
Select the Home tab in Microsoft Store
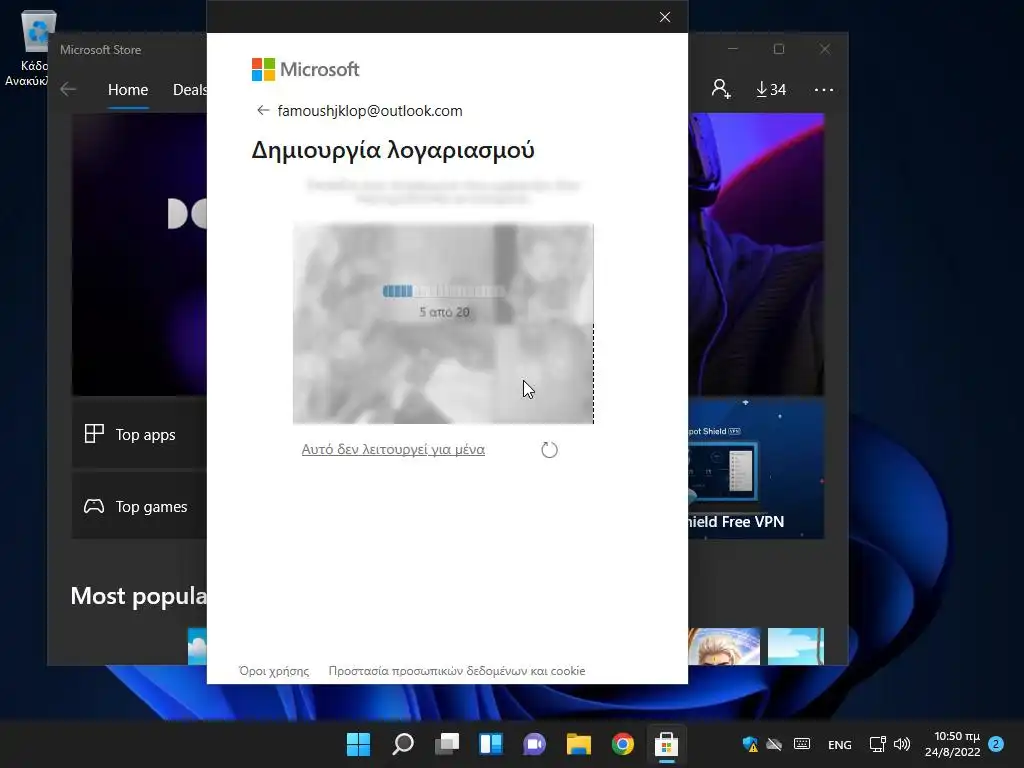pos(128,89)
